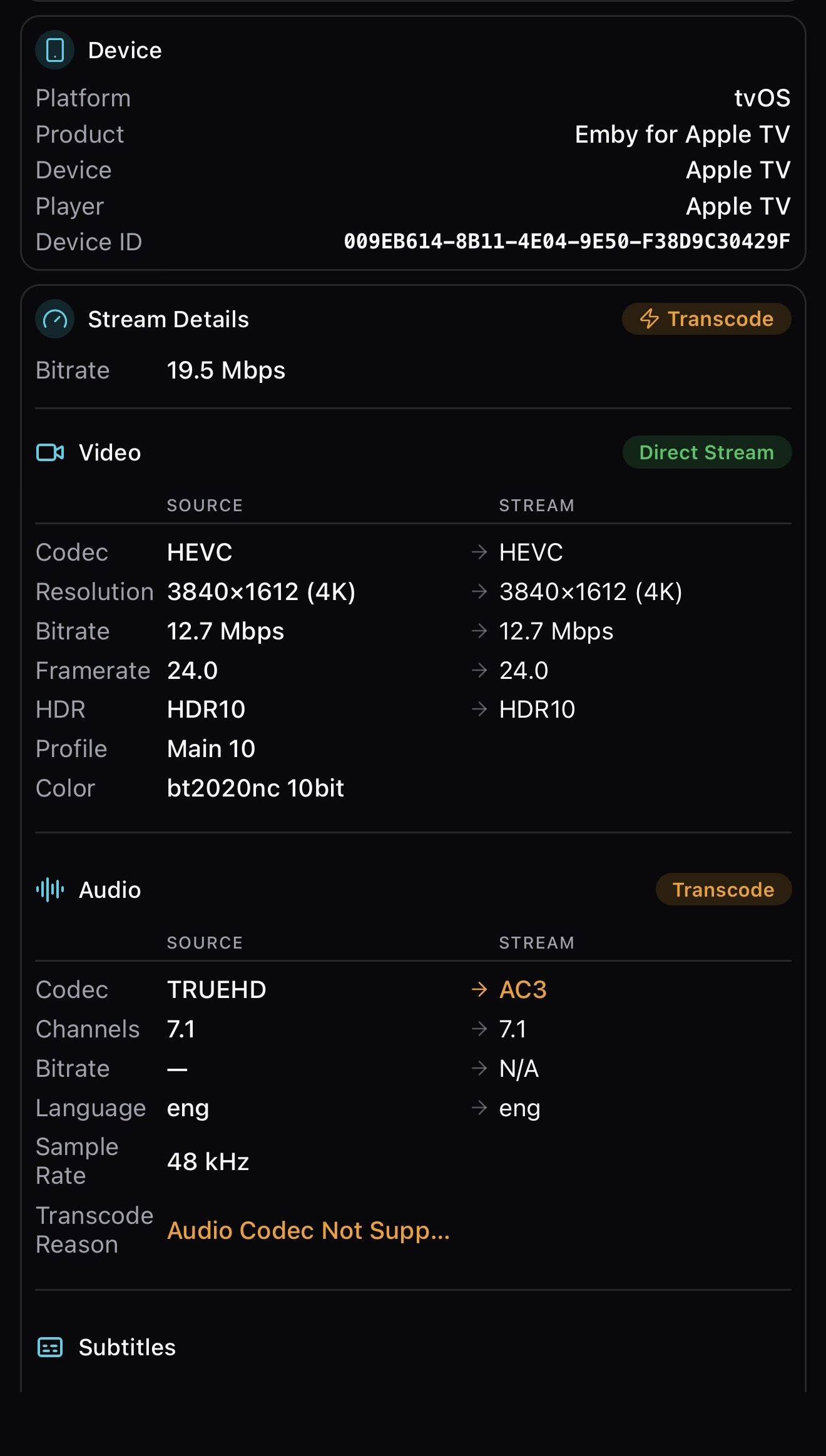Image resolution: width=826 pixels, height=1456 pixels.
Task: Click the Audio waveform icon
Action: pyautogui.click(x=50, y=889)
